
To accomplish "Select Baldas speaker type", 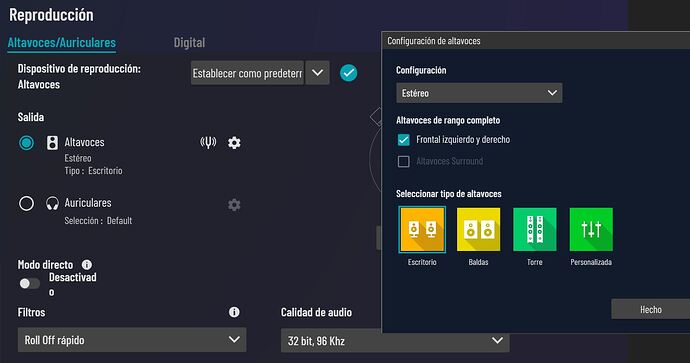I will tap(478, 230).
